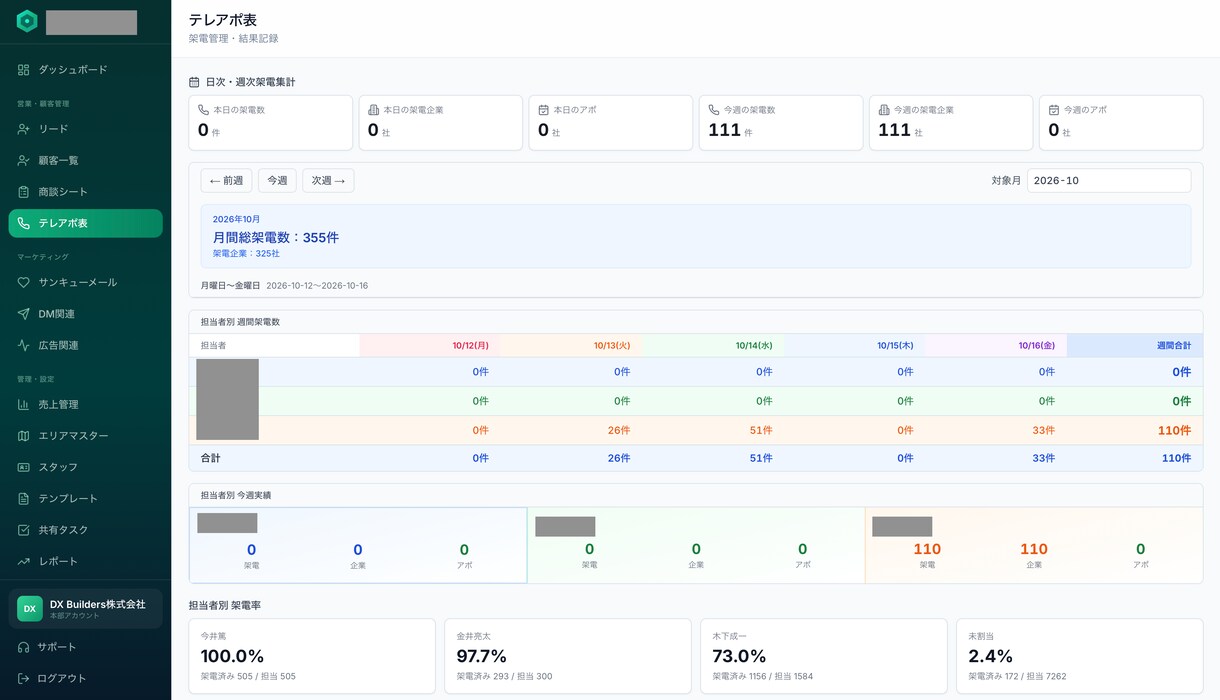This screenshot has height=700, width=1220.
Task: Click 110件 weekly total in orange row
Action: pos(1176,430)
